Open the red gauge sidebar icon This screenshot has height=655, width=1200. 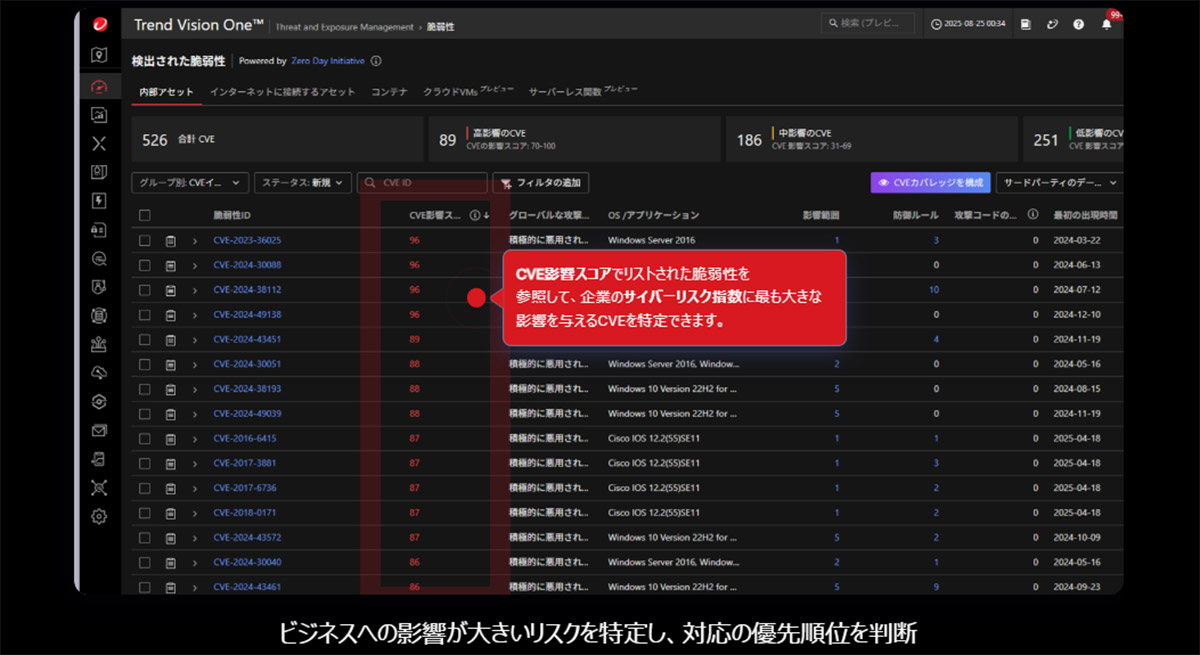(99, 86)
